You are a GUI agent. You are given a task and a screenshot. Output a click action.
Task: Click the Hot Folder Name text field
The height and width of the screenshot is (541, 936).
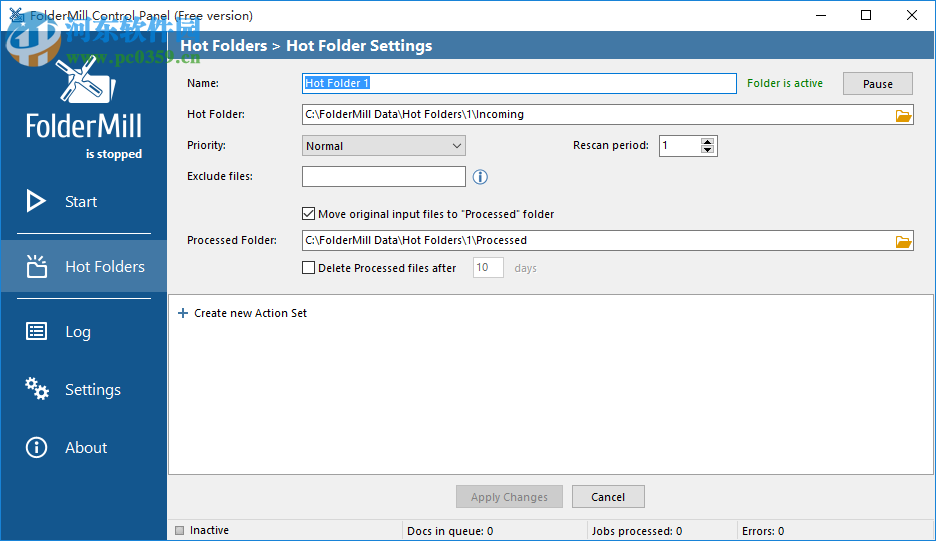click(x=519, y=84)
